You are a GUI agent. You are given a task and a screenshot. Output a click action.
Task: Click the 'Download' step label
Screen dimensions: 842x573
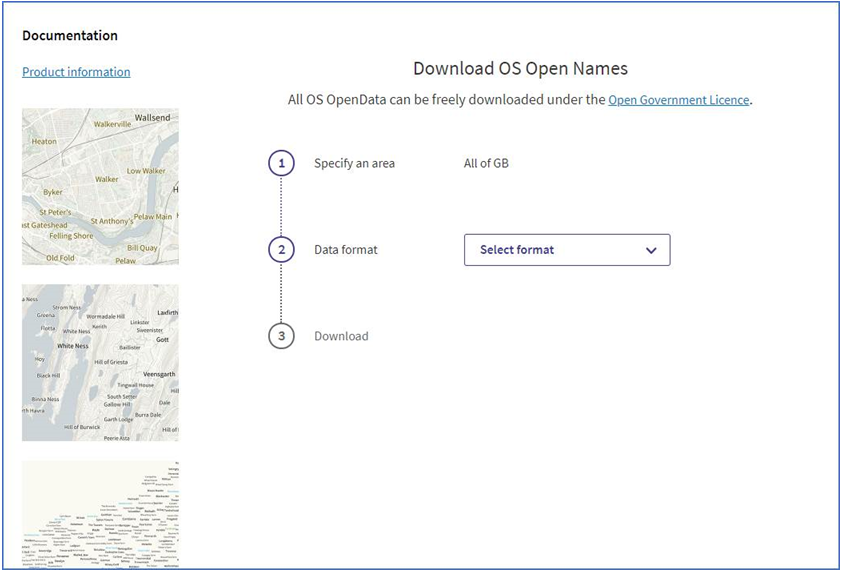342,336
